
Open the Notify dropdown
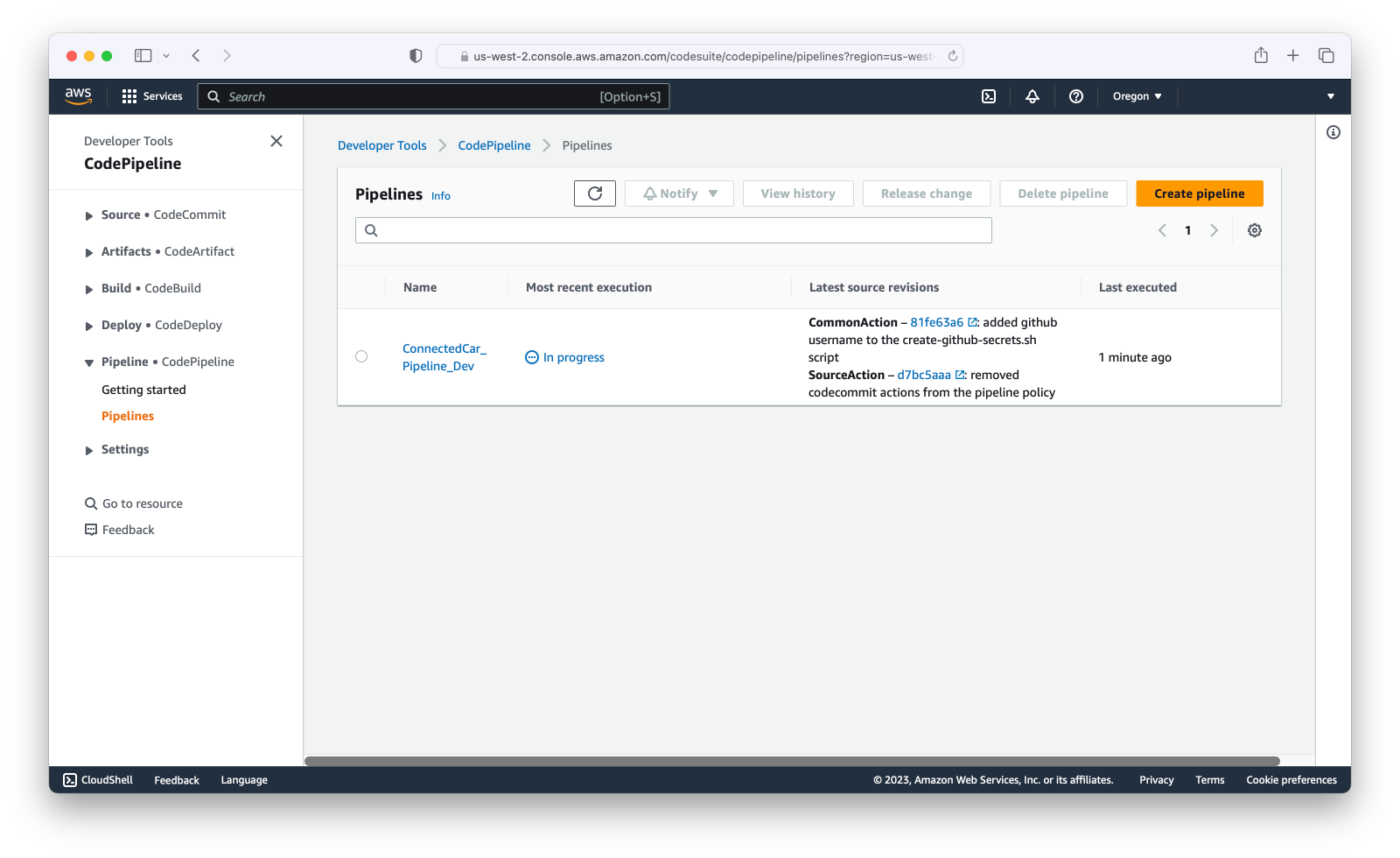click(679, 193)
